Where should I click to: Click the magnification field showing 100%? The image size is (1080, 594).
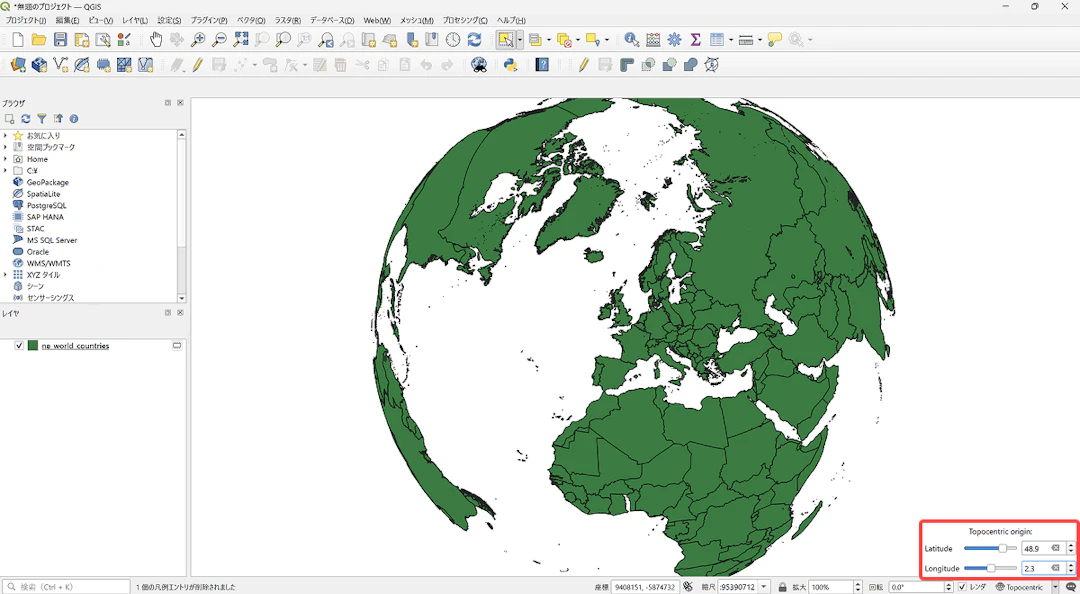[x=833, y=587]
